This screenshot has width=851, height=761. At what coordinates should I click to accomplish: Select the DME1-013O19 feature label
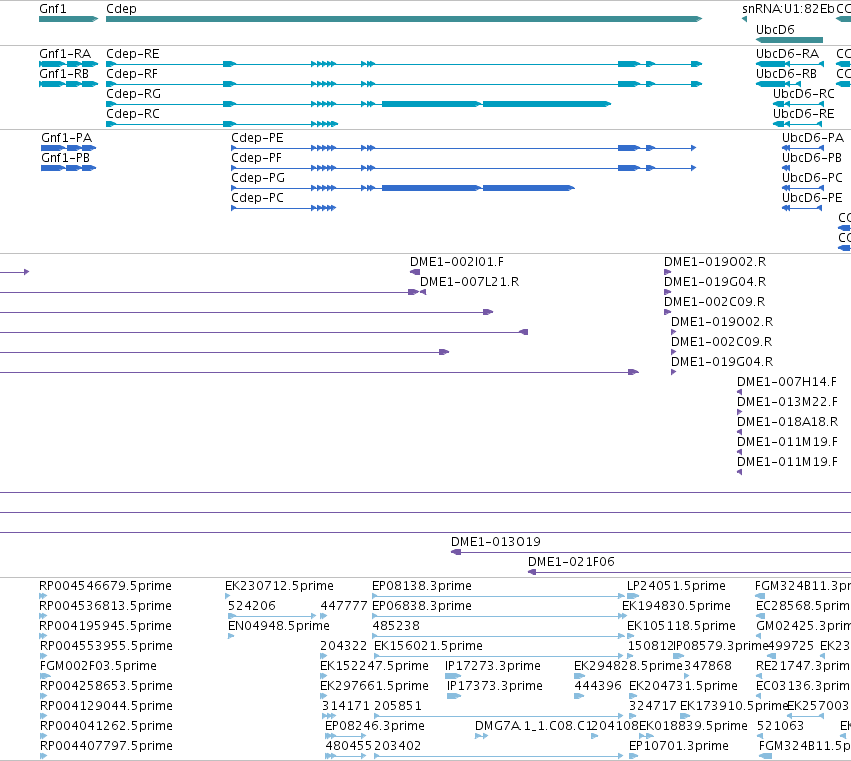coord(496,541)
